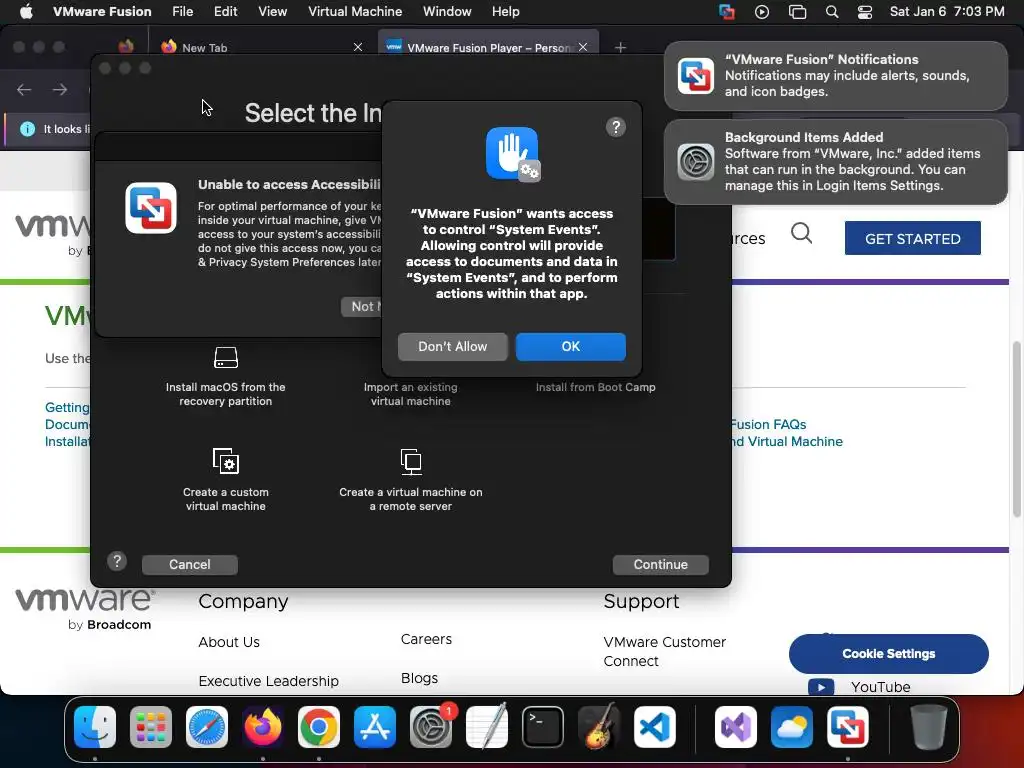The image size is (1024, 768).
Task: Click the privacy hand icon in dialog
Action: (513, 154)
